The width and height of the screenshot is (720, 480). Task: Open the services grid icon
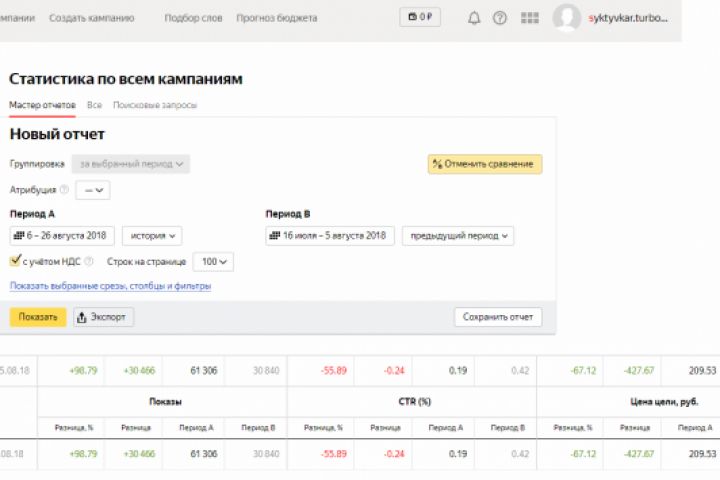[529, 18]
